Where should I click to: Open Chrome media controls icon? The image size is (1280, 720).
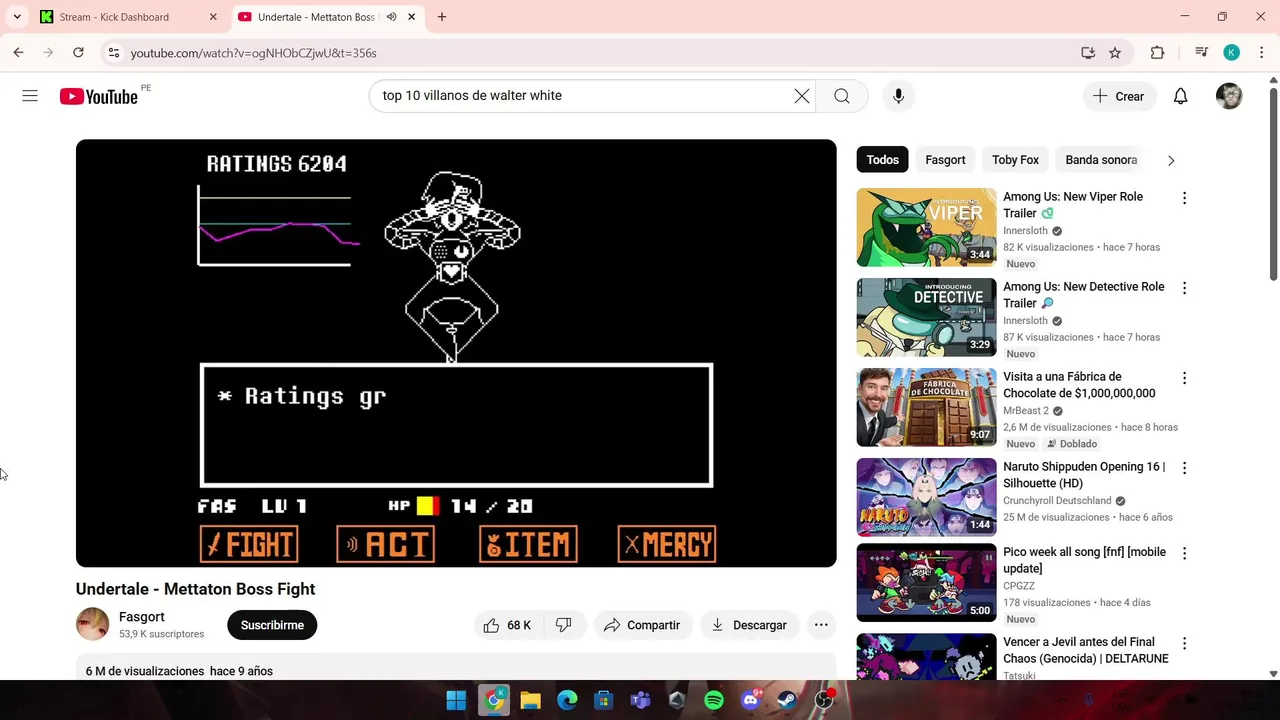(x=1201, y=53)
